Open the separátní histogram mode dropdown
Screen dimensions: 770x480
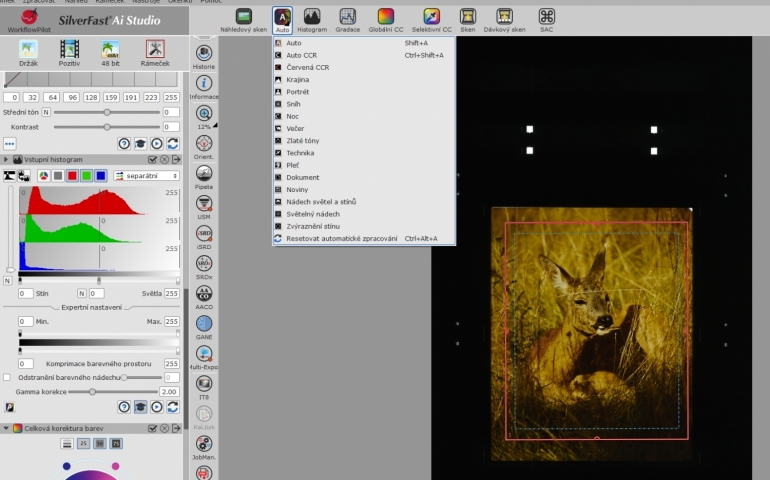146,175
